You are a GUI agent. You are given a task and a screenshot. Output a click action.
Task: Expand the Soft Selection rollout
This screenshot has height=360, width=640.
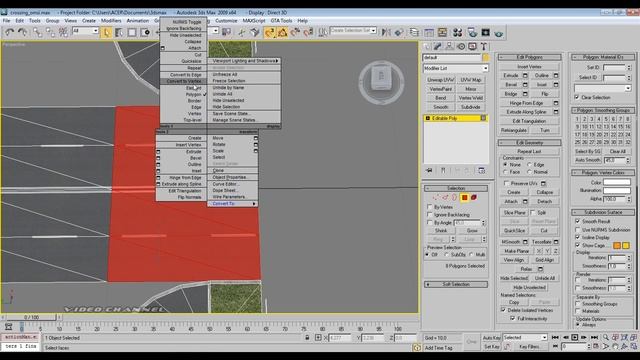point(456,284)
